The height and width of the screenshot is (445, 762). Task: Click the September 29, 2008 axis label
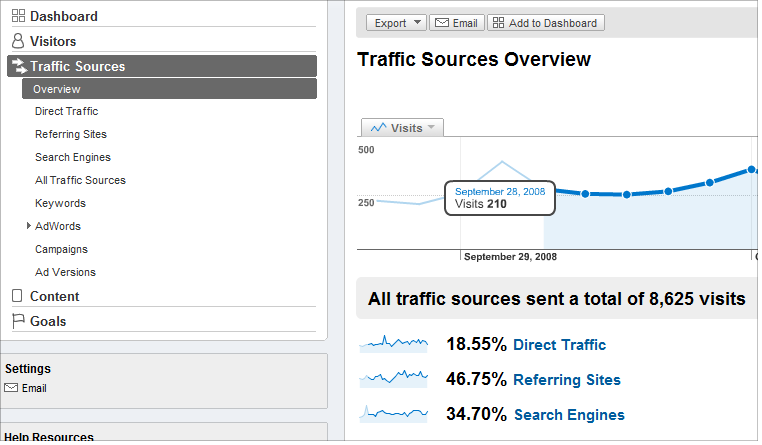(510, 257)
